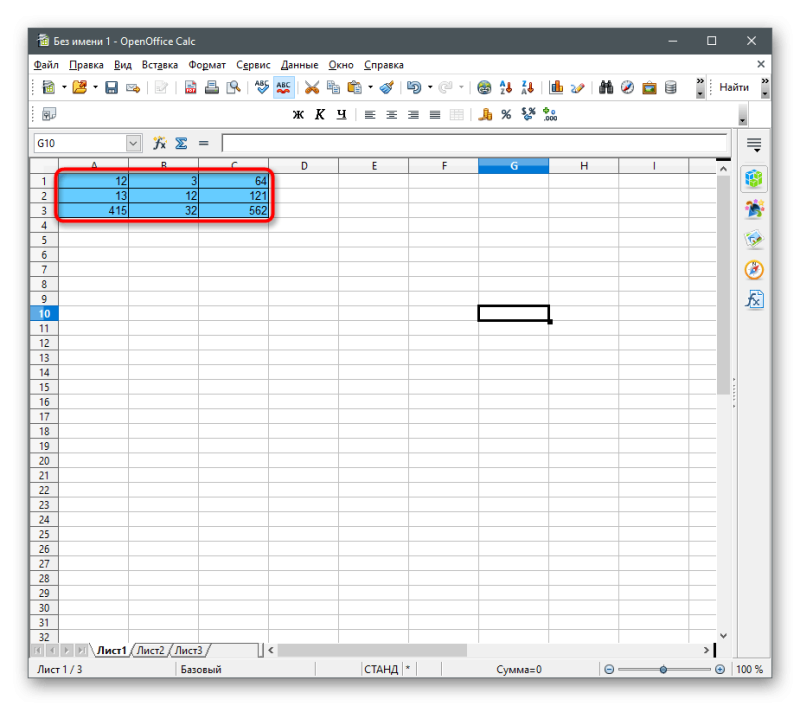Image resolution: width=800 pixels, height=706 pixels.
Task: Click the Function equals sign button
Action: pyautogui.click(x=204, y=143)
